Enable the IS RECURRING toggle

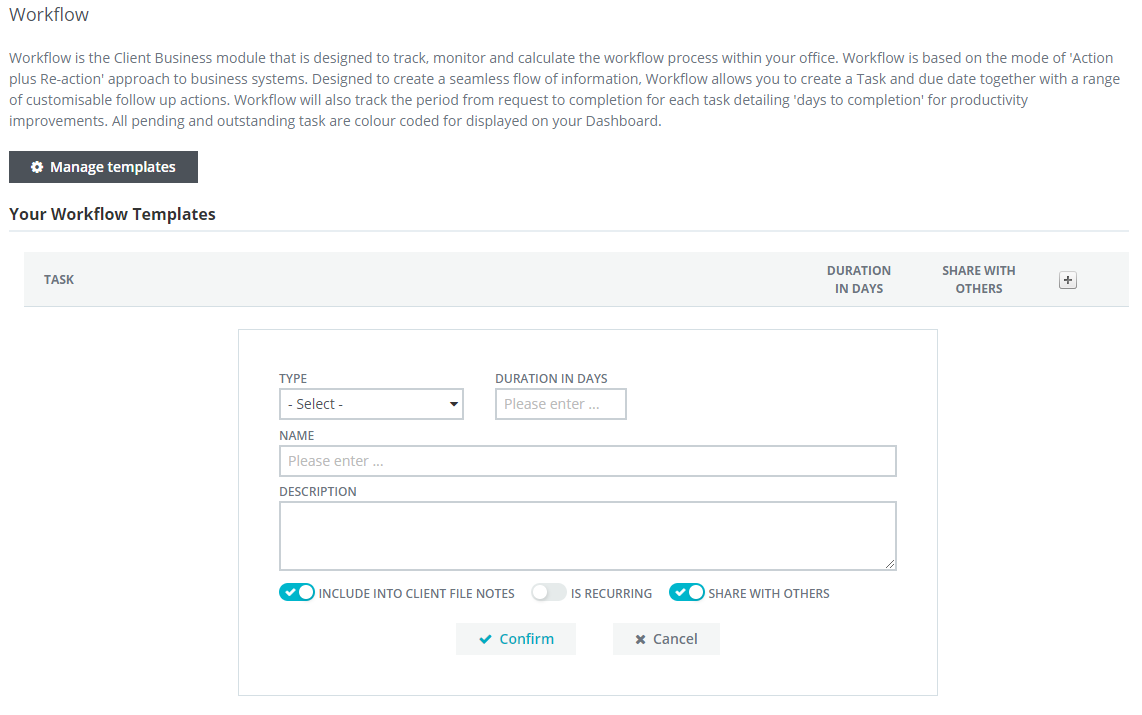(x=548, y=592)
